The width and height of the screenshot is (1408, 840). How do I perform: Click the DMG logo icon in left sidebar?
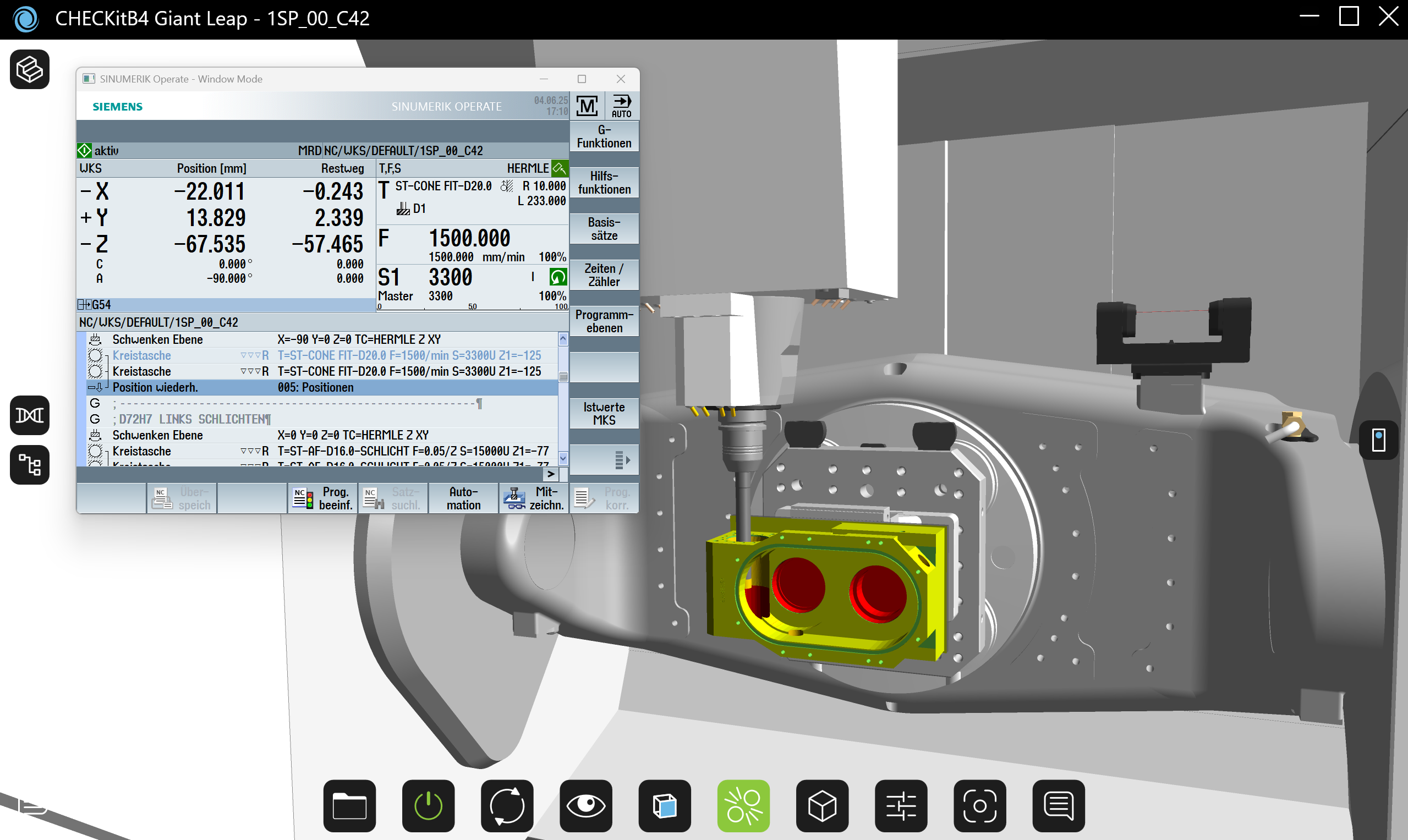pyautogui.click(x=30, y=415)
